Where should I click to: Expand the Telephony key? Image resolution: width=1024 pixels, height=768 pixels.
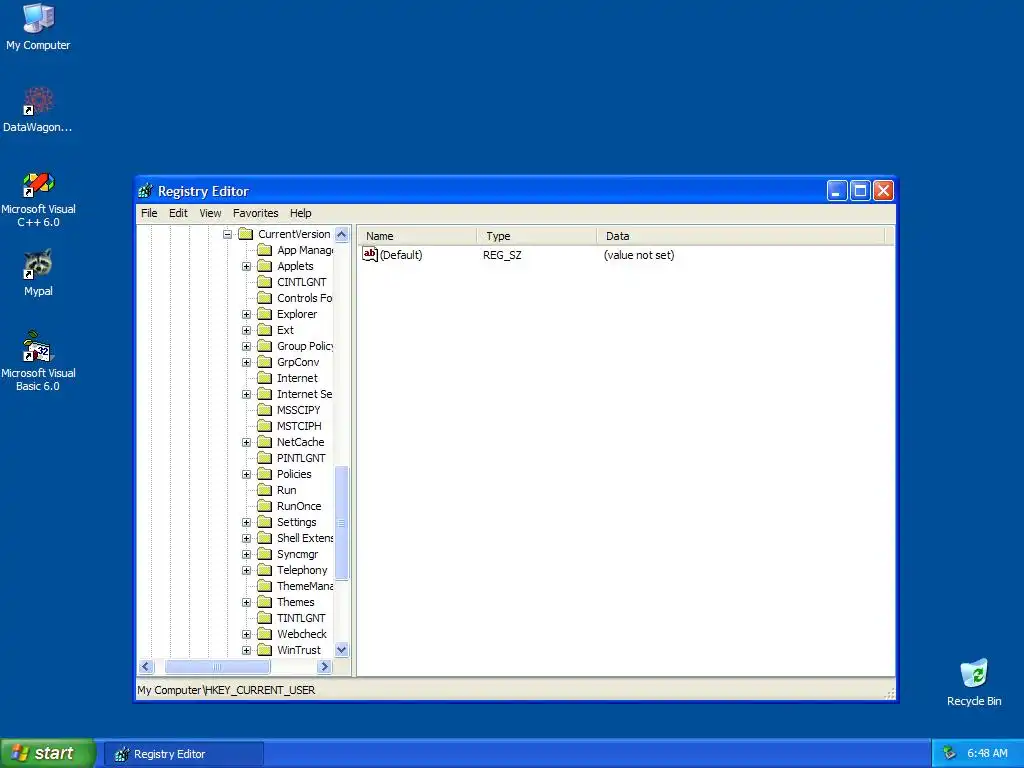click(x=246, y=570)
